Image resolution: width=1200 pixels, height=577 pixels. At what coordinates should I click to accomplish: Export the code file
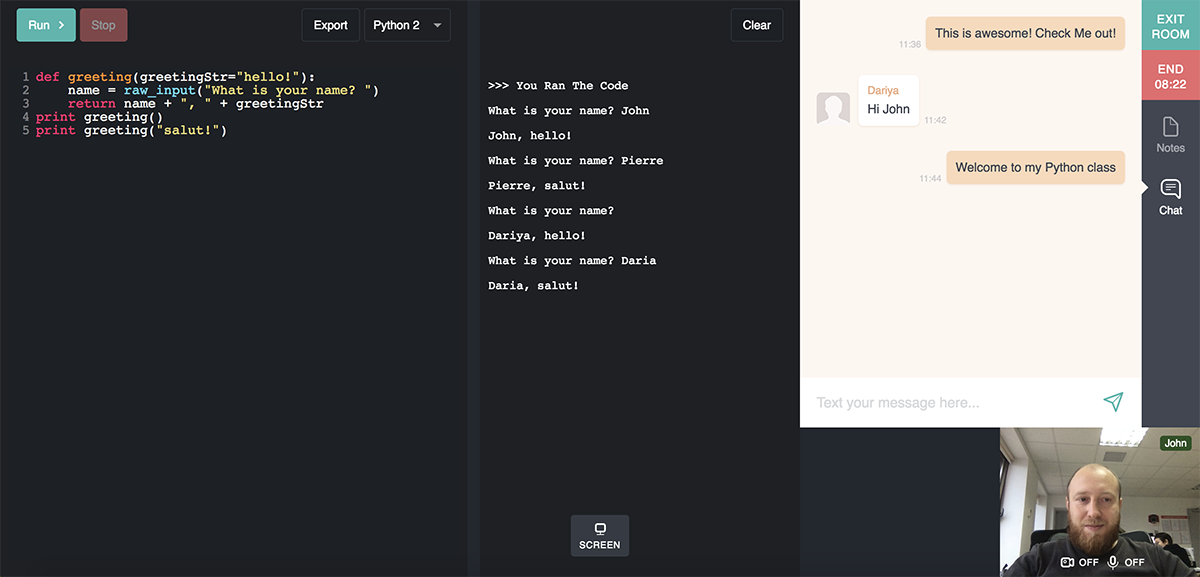coord(331,25)
